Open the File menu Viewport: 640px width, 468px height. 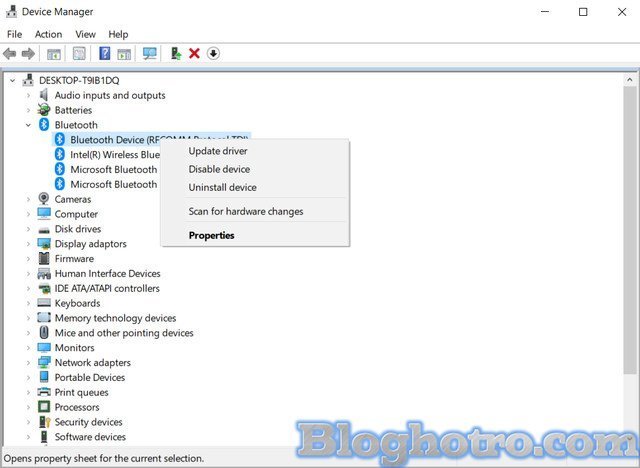15,34
